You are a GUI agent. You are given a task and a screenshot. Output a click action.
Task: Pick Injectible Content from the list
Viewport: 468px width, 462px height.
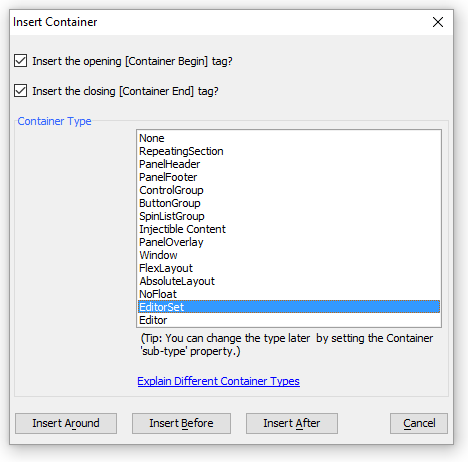(x=289, y=229)
